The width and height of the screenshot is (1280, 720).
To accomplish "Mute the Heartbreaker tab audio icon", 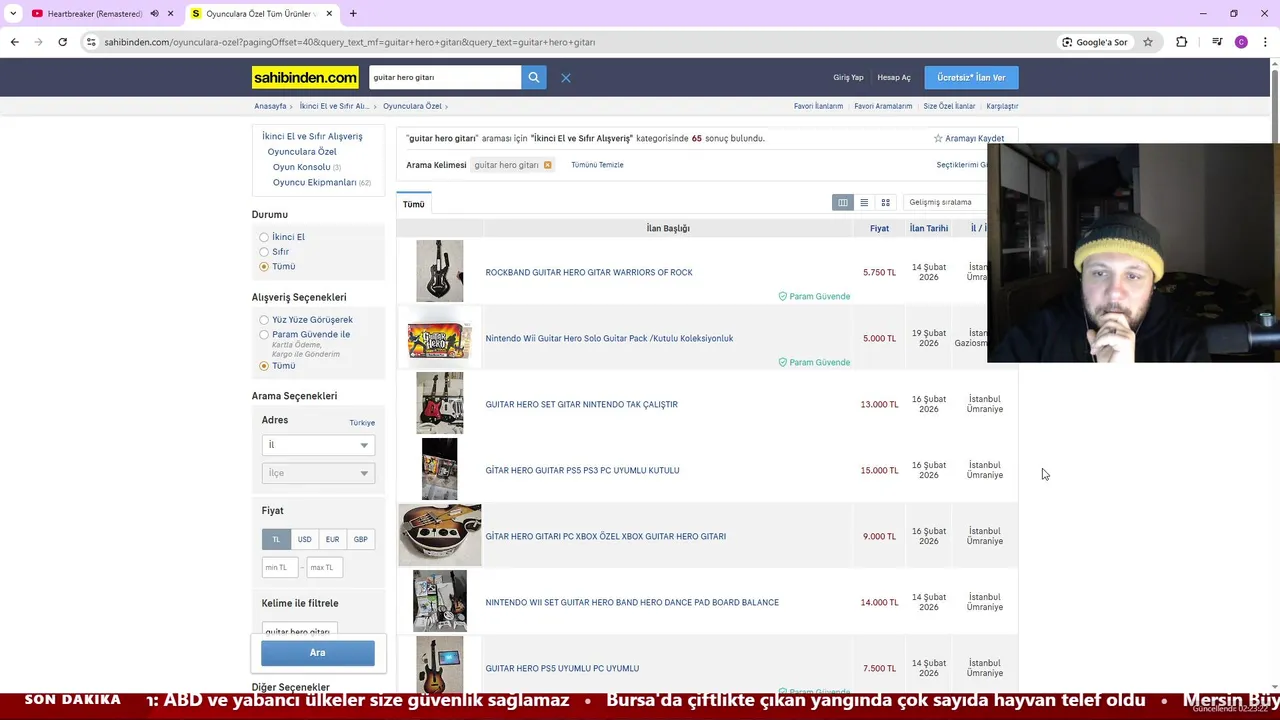I will pos(154,14).
